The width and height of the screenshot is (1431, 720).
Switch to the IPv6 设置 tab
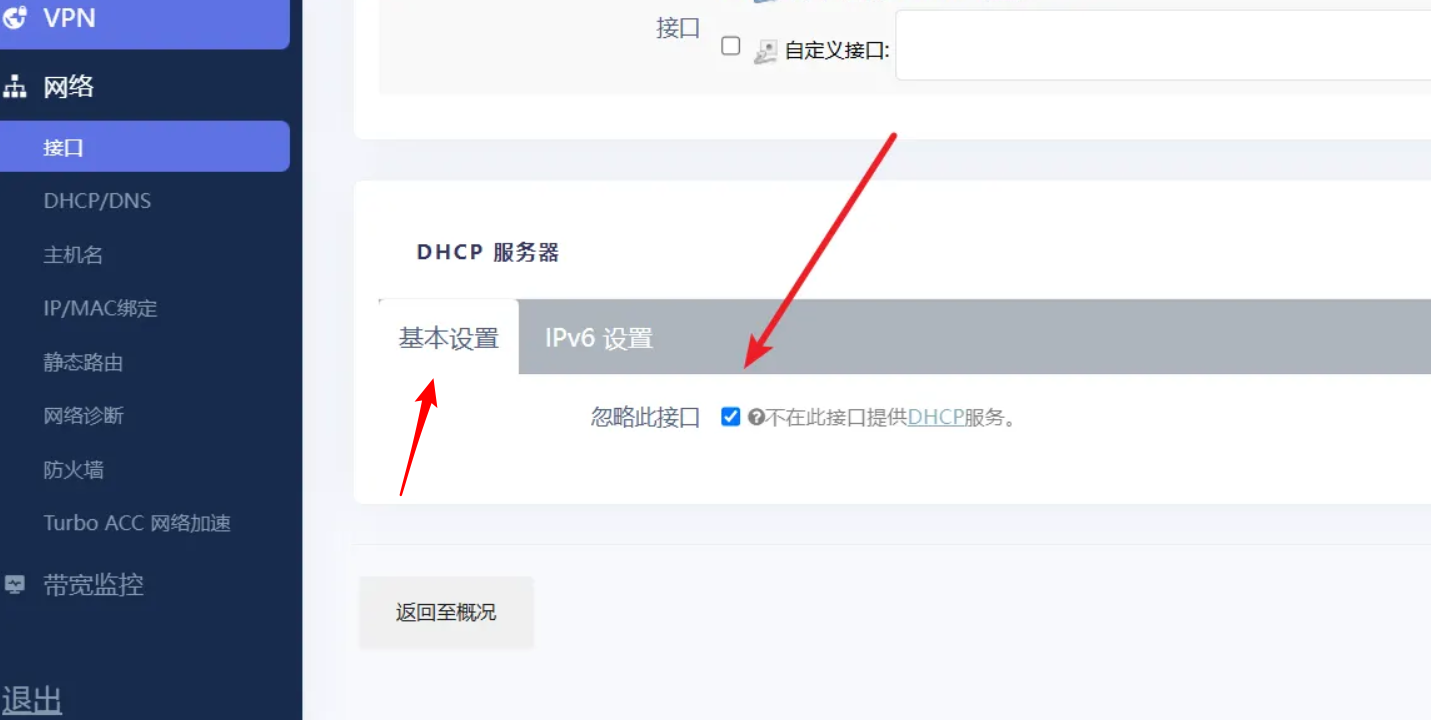point(599,338)
